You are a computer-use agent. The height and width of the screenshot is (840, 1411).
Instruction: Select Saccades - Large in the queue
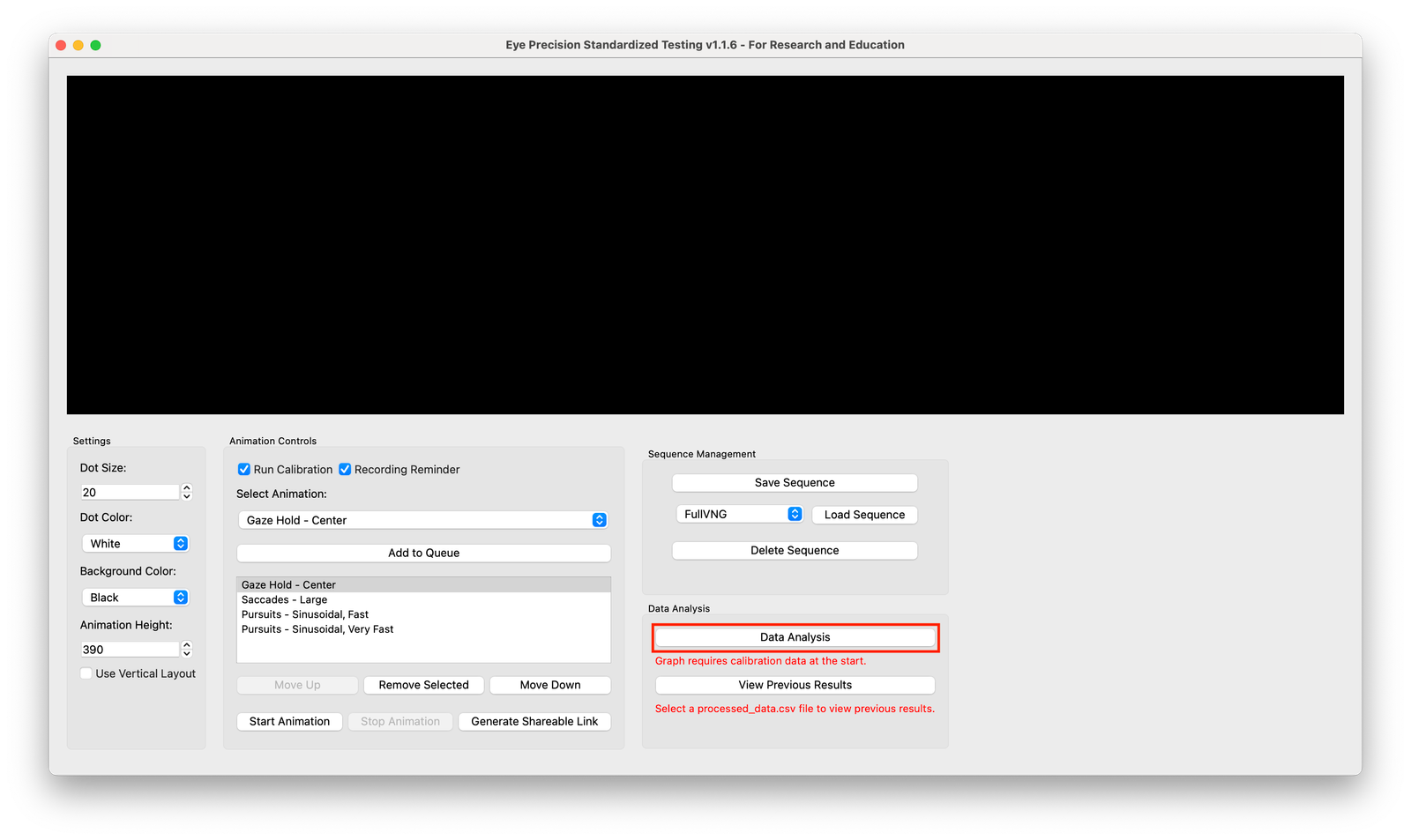[x=284, y=600]
